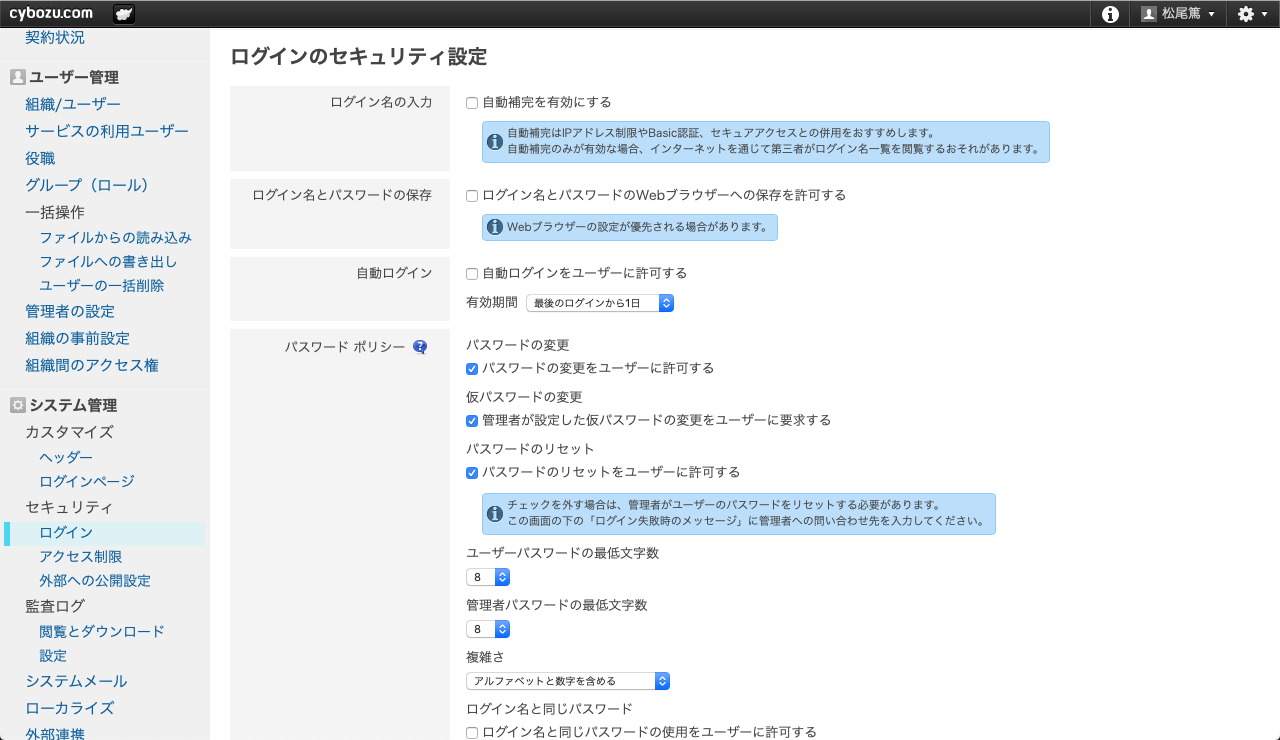Image resolution: width=1280 pixels, height=740 pixels.
Task: Uncheck パスワードの変更をユーザーに許可する
Action: (x=472, y=369)
